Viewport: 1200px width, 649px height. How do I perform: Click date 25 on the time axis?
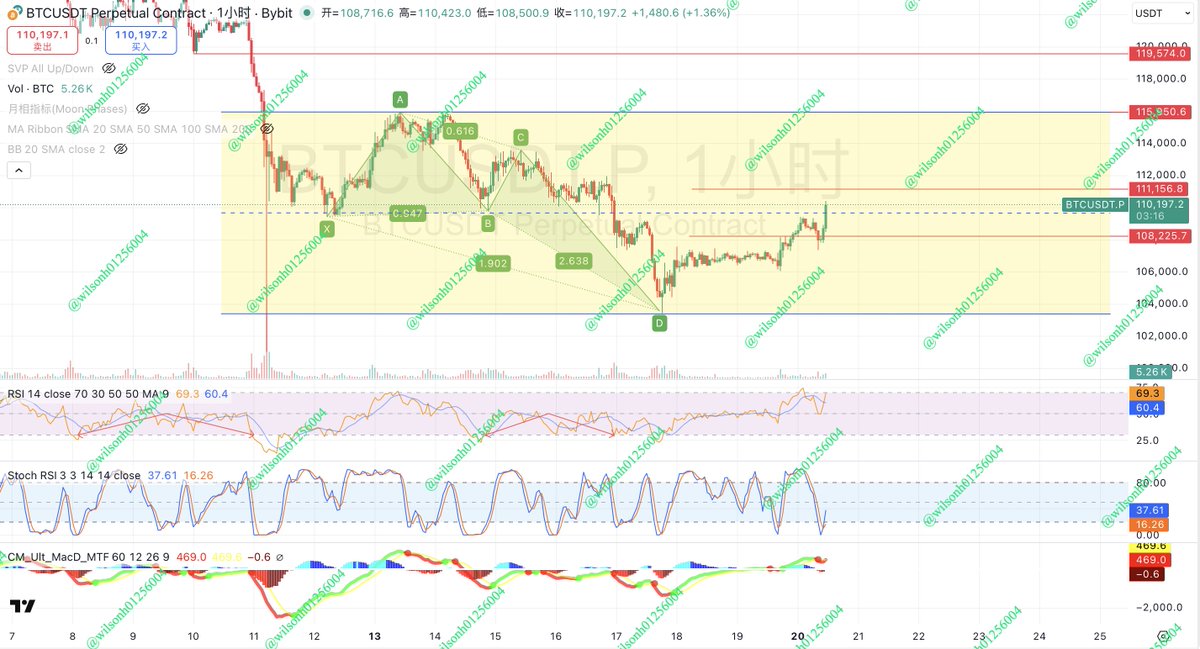pos(1100,636)
